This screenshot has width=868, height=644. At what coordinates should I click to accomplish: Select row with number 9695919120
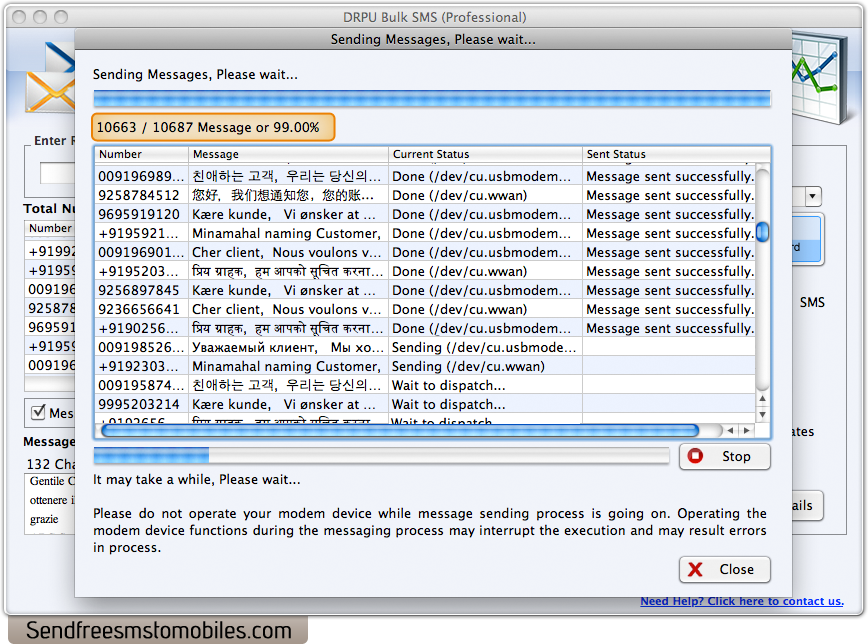tap(425, 214)
